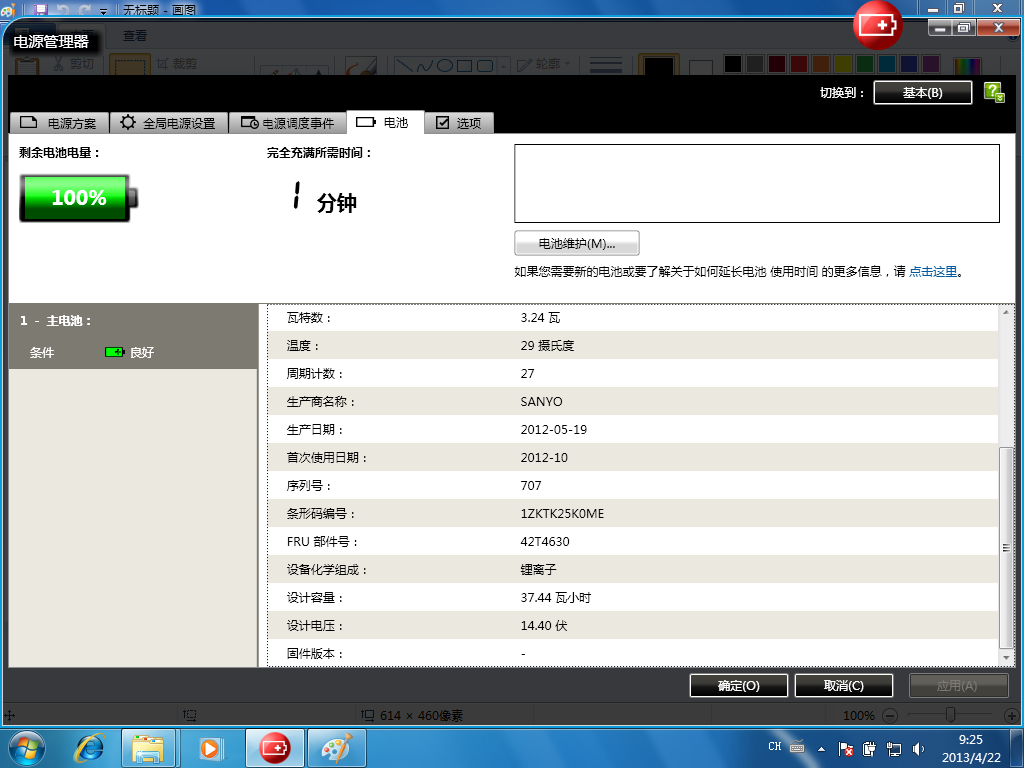This screenshot has width=1024, height=768.
Task: Open Windows Media Player from taskbar
Action: click(x=210, y=748)
